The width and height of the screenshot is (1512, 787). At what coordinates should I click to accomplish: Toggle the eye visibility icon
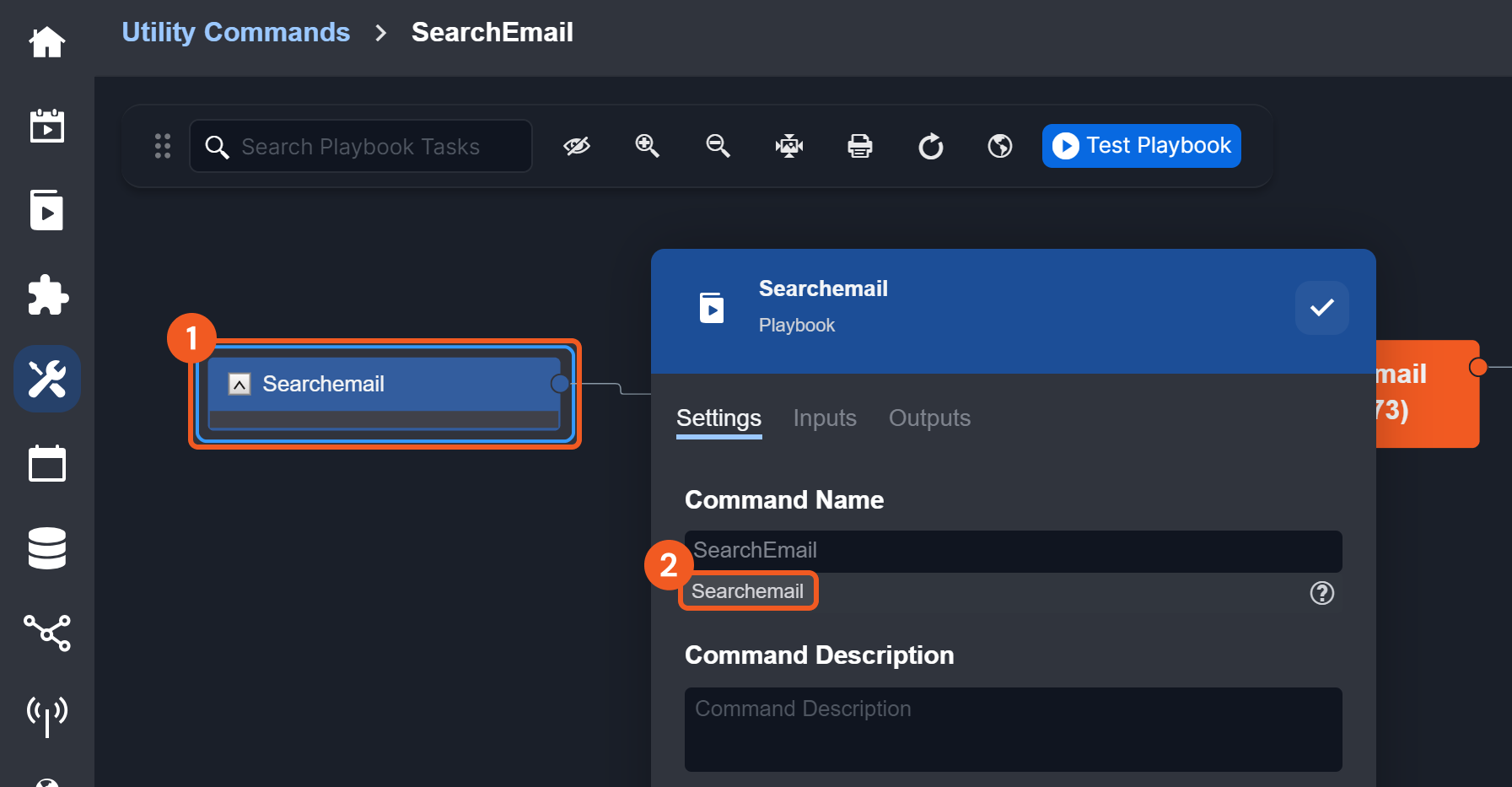coord(577,146)
